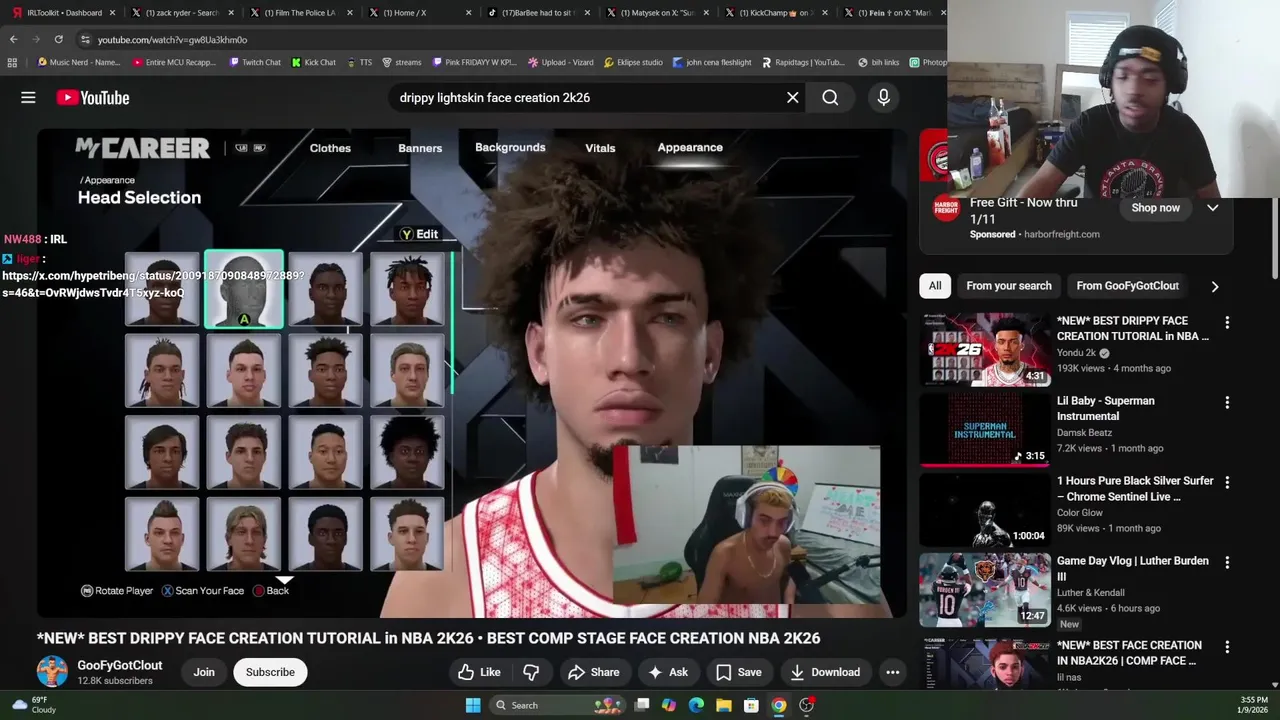Open the YouTube hamburger guide menu
This screenshot has height=720, width=1280.
click(28, 97)
